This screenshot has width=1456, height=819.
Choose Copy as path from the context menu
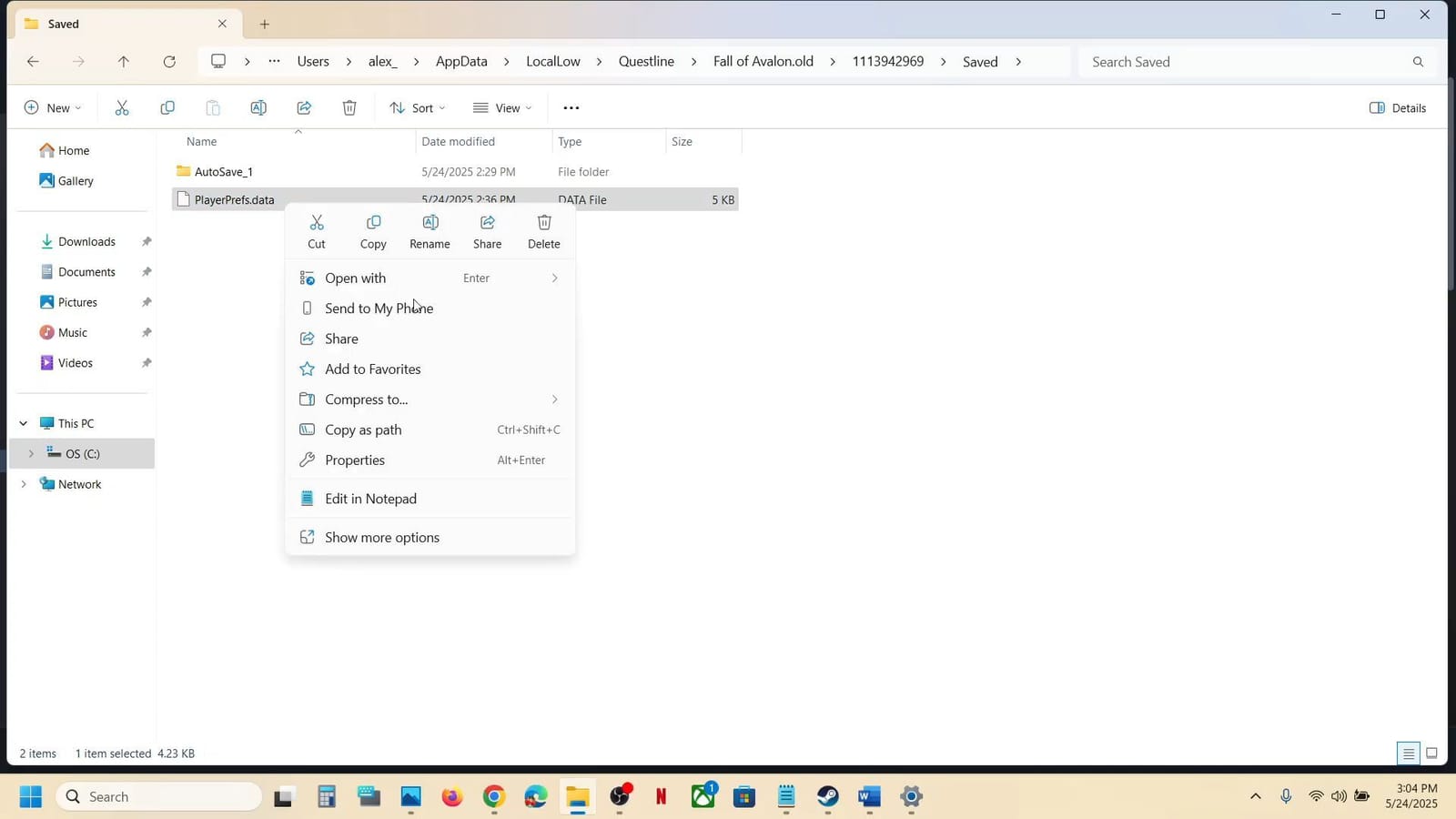click(x=363, y=430)
